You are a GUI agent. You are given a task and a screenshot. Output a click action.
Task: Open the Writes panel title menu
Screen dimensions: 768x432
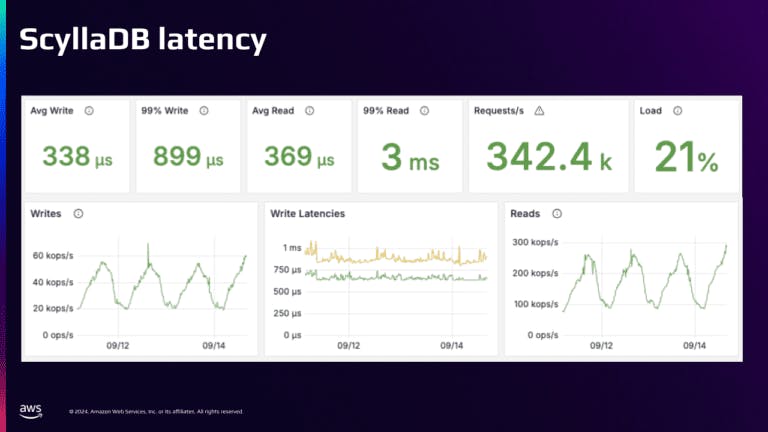click(48, 213)
